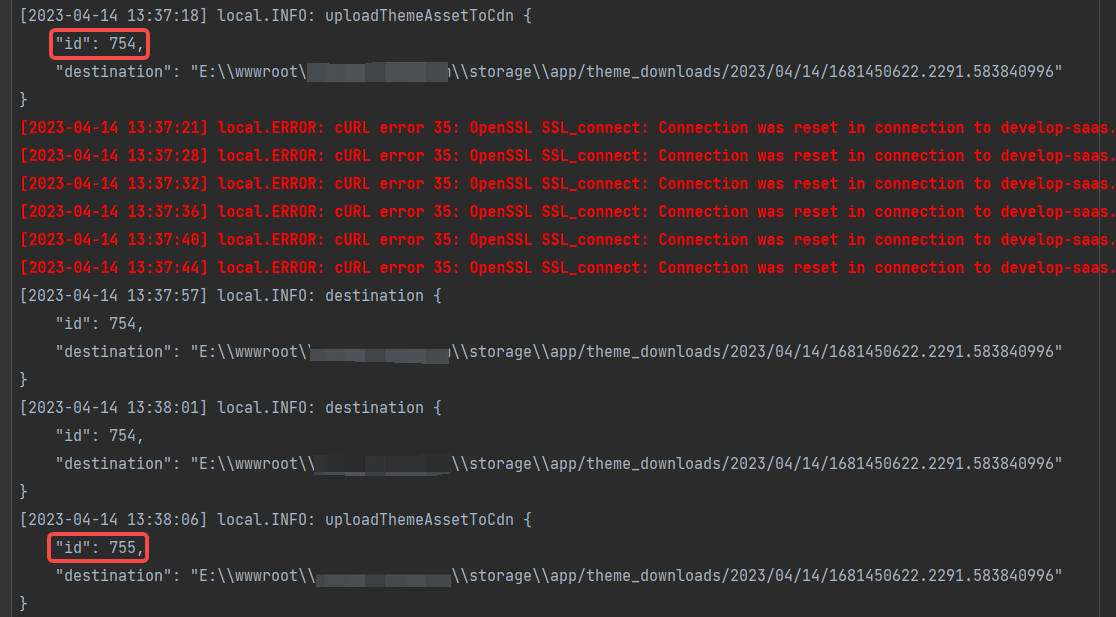This screenshot has width=1116, height=617.
Task: Click the 13:38:01 local.INFO destination line
Action: (x=230, y=407)
